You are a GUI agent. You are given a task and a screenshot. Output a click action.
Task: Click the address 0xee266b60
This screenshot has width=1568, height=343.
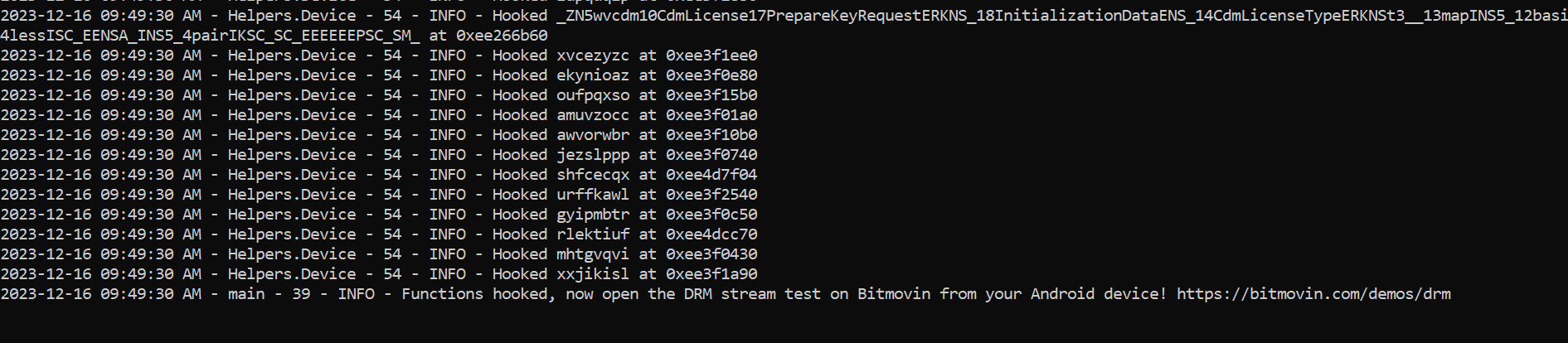point(502,36)
